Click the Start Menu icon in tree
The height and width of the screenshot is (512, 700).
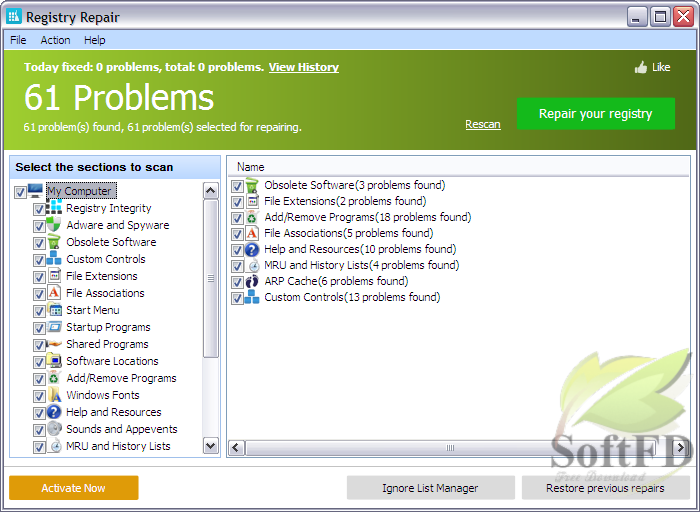coord(54,309)
